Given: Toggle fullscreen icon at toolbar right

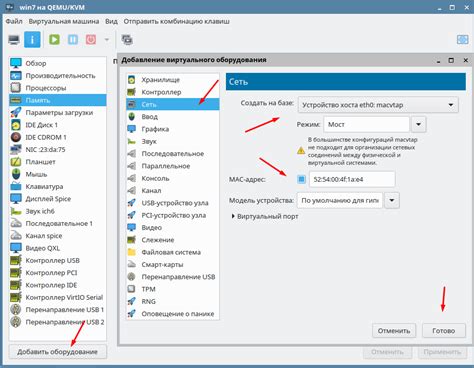Looking at the screenshot, I should (463, 40).
